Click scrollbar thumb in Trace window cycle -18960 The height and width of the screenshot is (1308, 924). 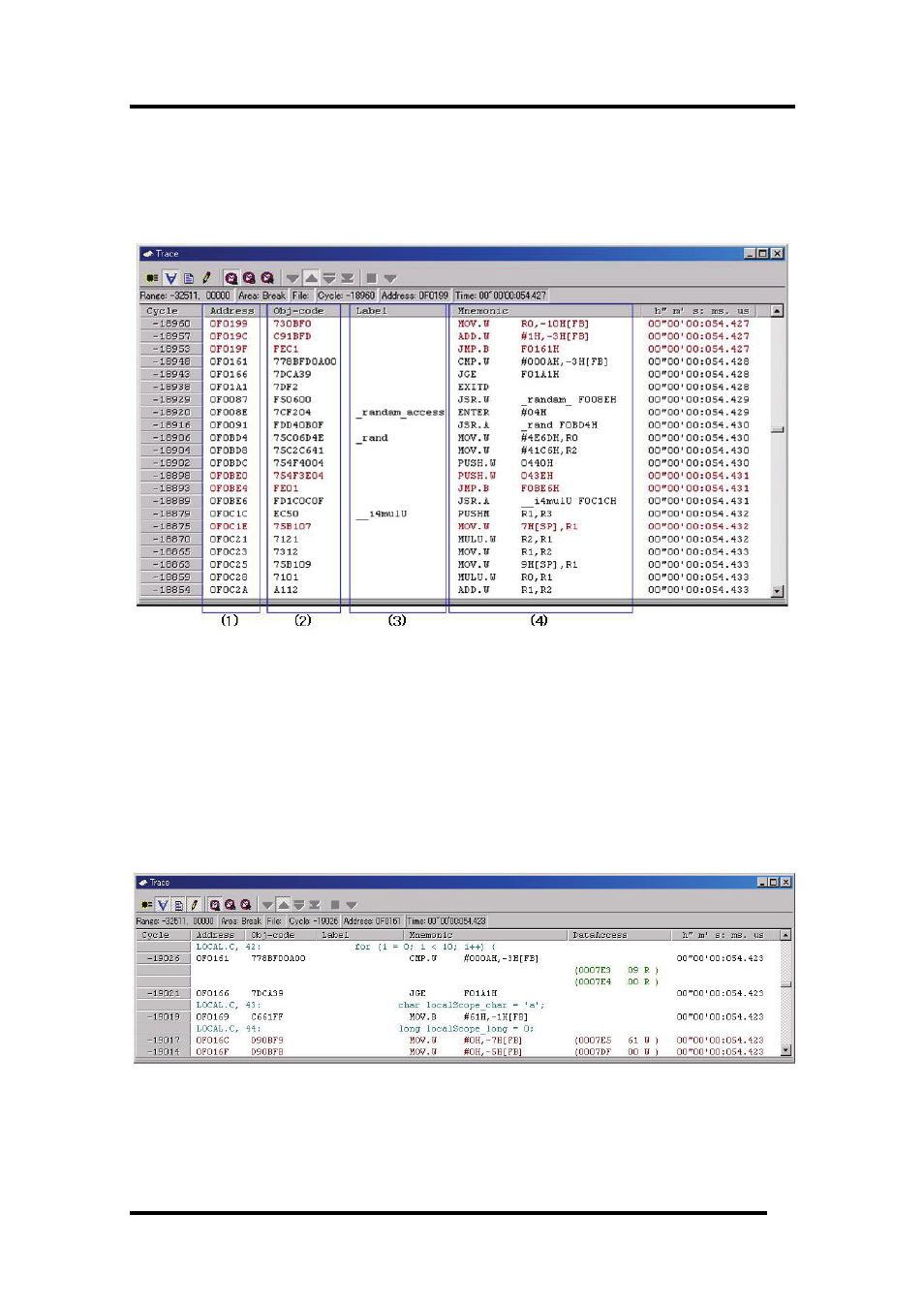click(777, 429)
